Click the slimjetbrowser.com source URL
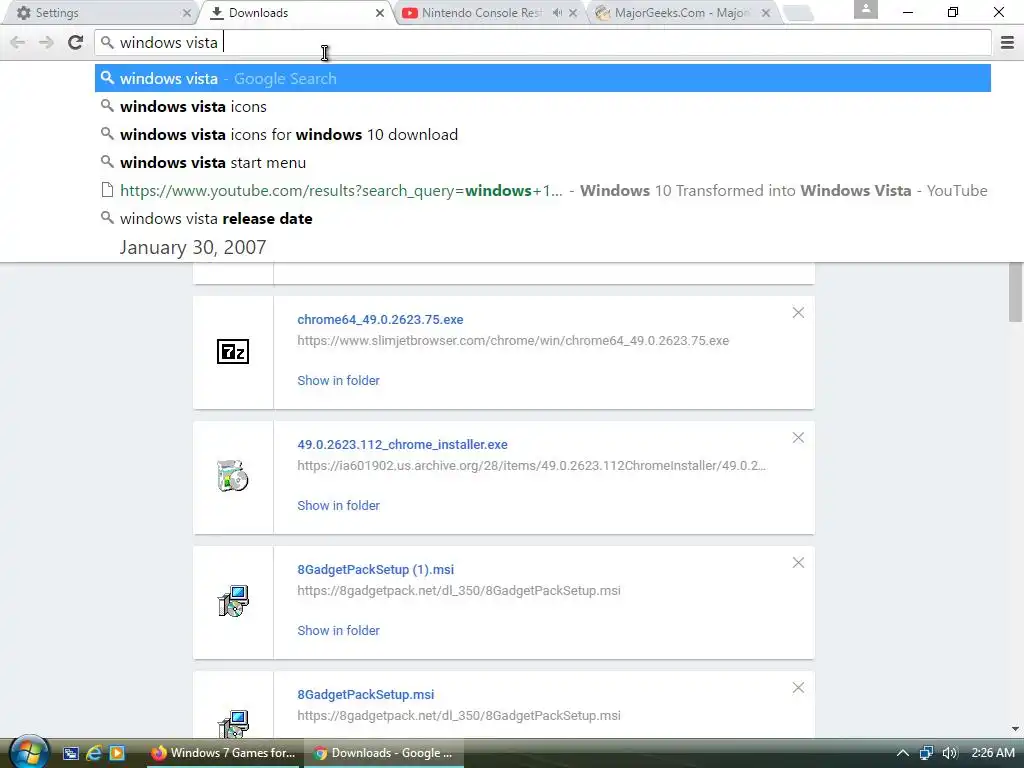Image resolution: width=1024 pixels, height=768 pixels. pos(513,340)
